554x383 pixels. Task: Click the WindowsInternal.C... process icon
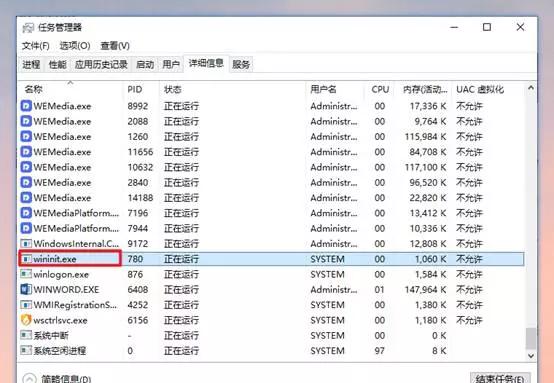pos(26,243)
